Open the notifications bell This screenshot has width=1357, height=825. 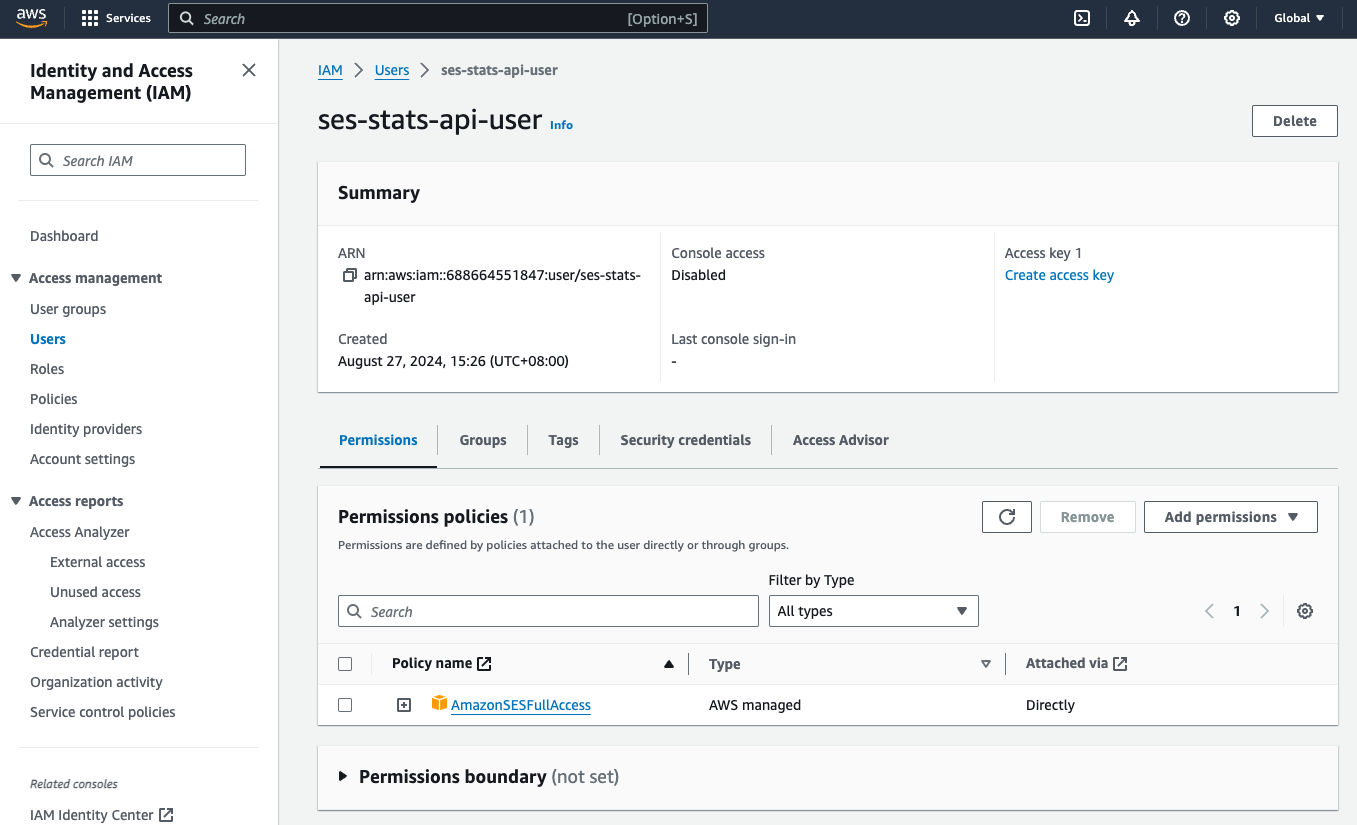click(x=1131, y=18)
